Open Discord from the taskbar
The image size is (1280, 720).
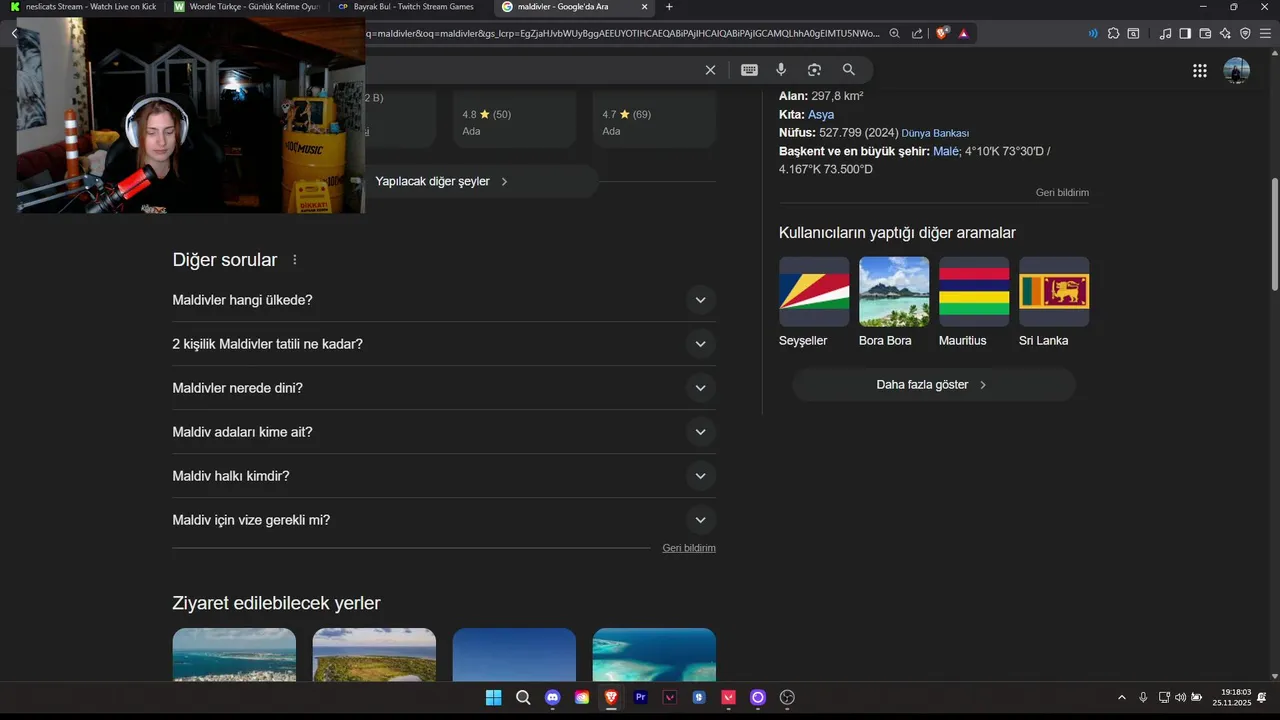[x=552, y=697]
